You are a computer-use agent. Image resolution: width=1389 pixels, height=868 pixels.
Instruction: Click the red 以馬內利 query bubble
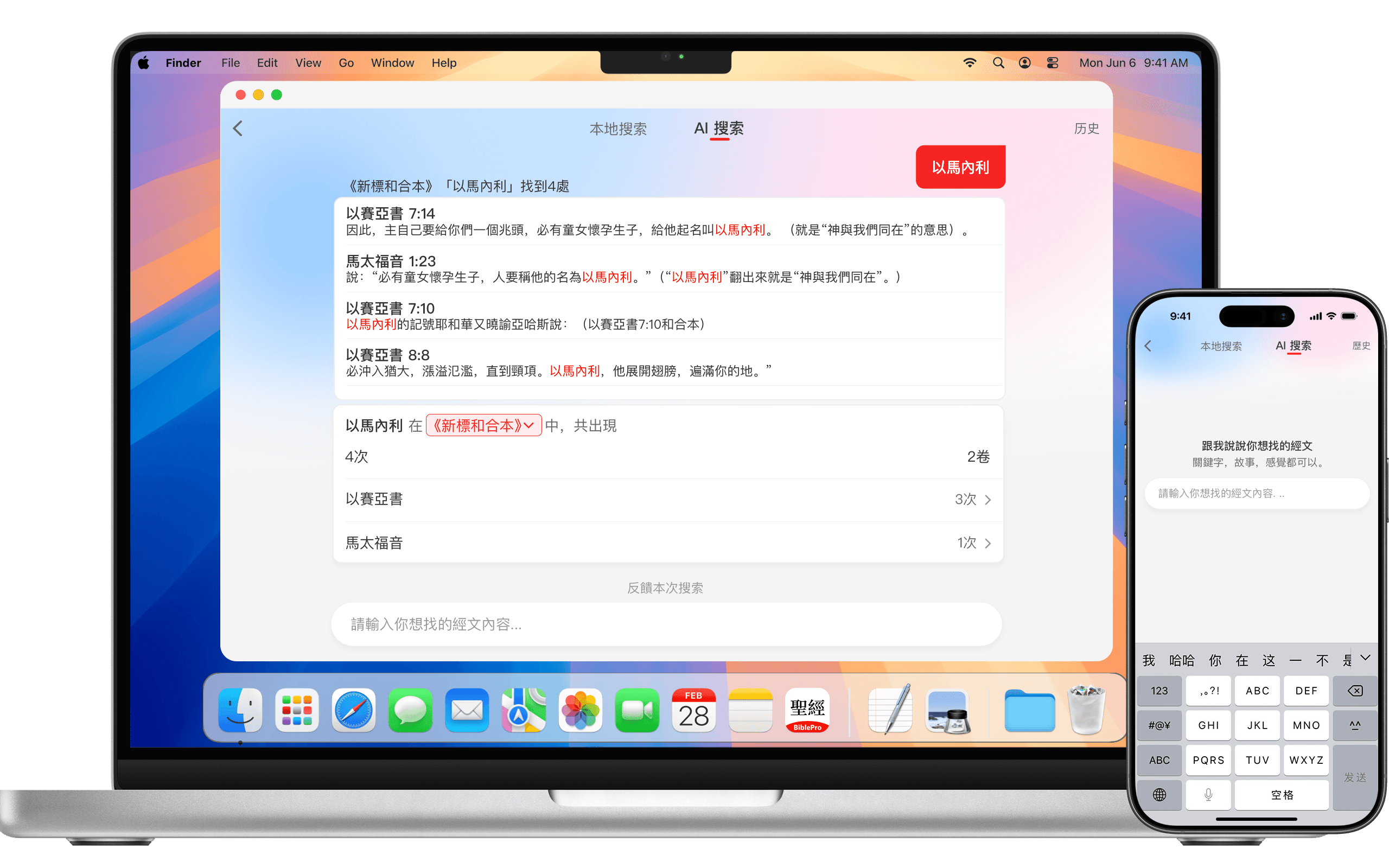(x=960, y=167)
